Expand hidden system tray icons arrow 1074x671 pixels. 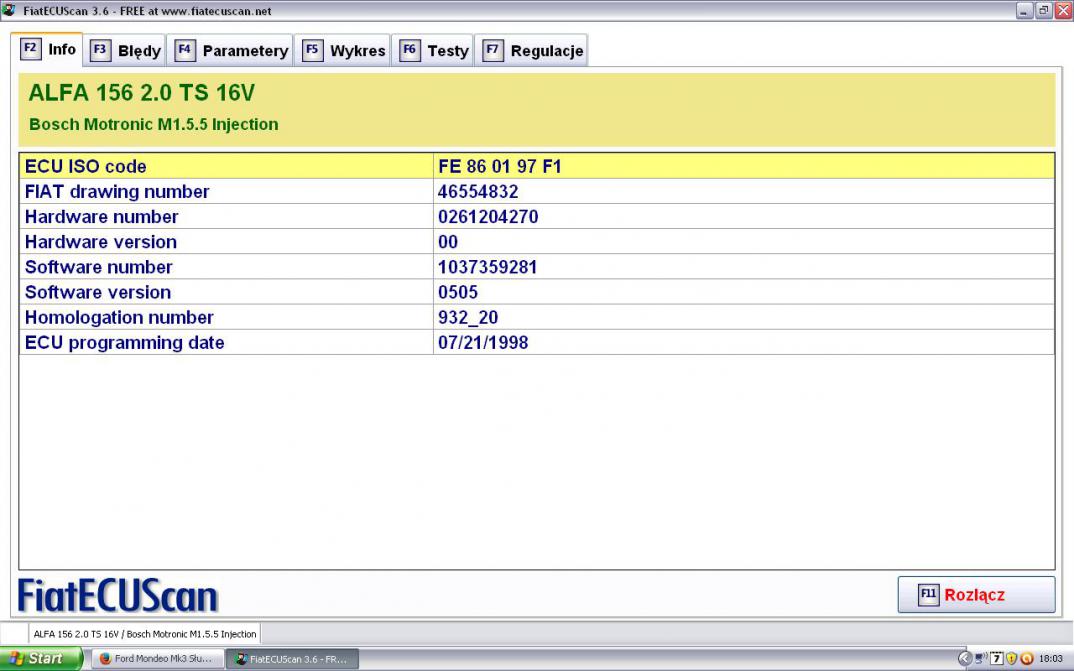coord(964,659)
